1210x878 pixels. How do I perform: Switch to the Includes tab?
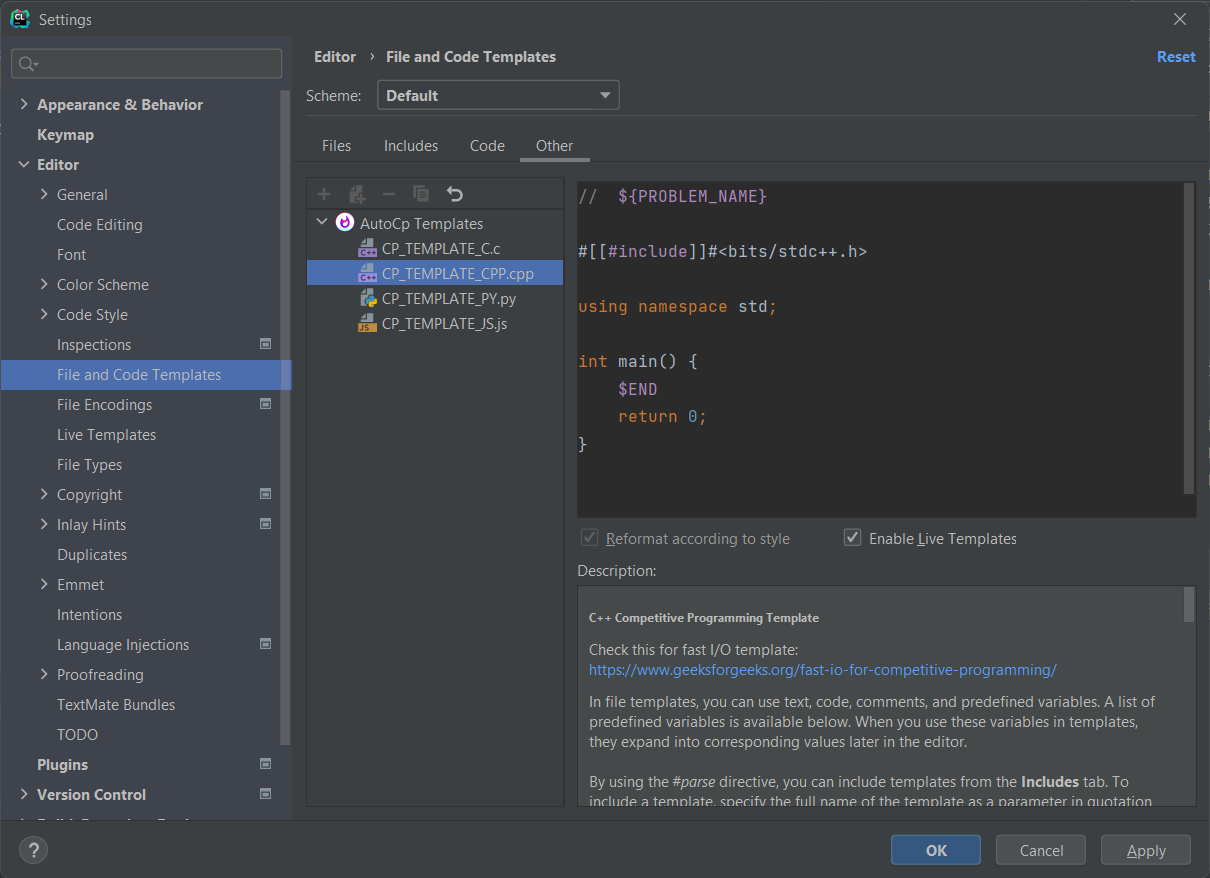tap(410, 145)
